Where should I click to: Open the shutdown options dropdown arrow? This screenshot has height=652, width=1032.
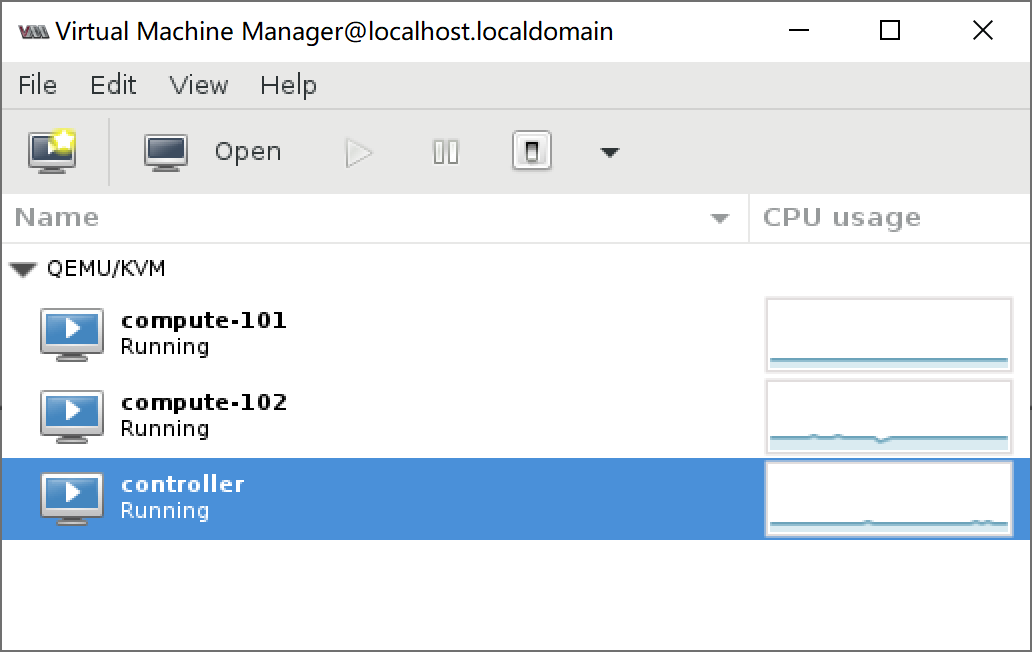pyautogui.click(x=609, y=153)
